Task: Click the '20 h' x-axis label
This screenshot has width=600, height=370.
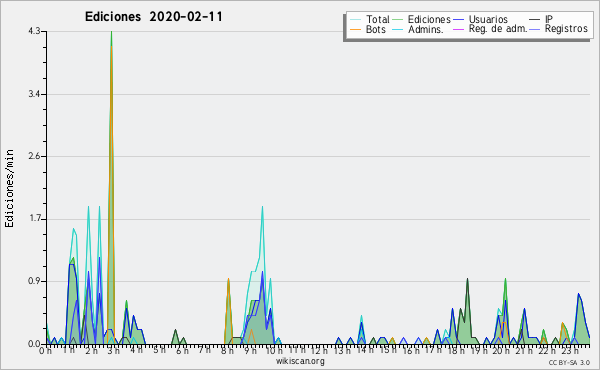Action: [501, 351]
